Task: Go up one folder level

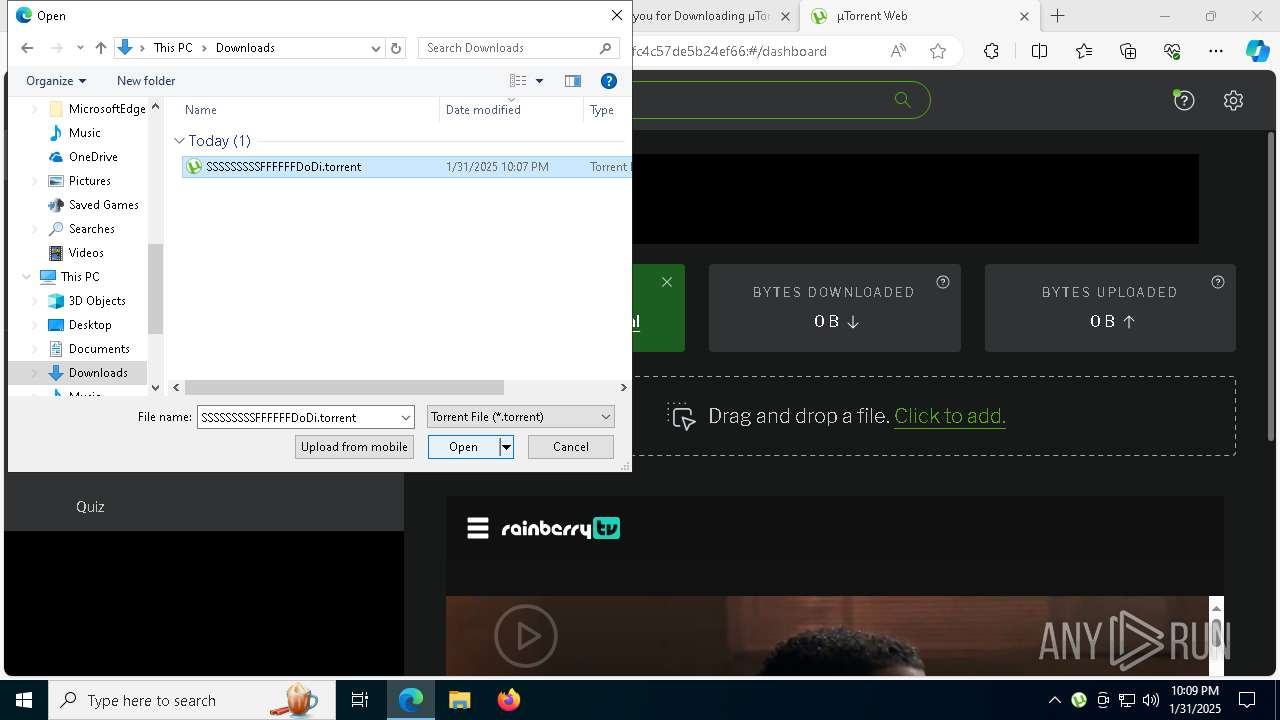Action: pyautogui.click(x=100, y=48)
